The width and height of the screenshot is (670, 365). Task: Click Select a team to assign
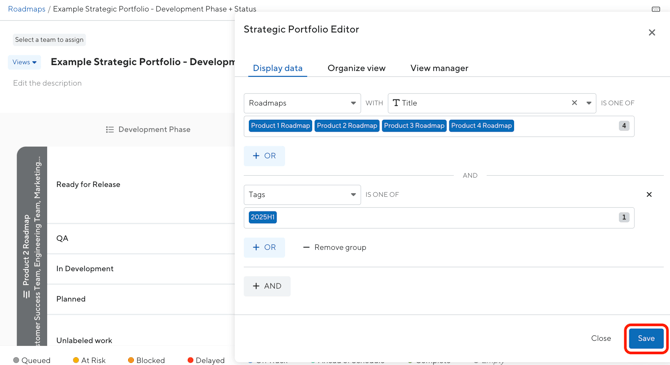tap(49, 40)
